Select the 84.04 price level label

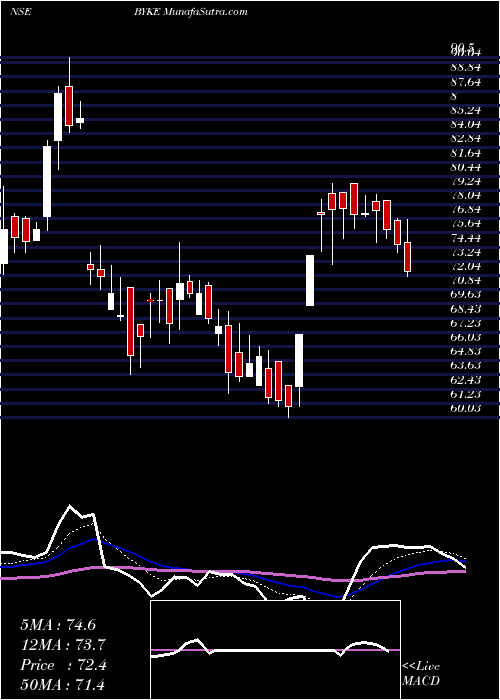(x=466, y=124)
